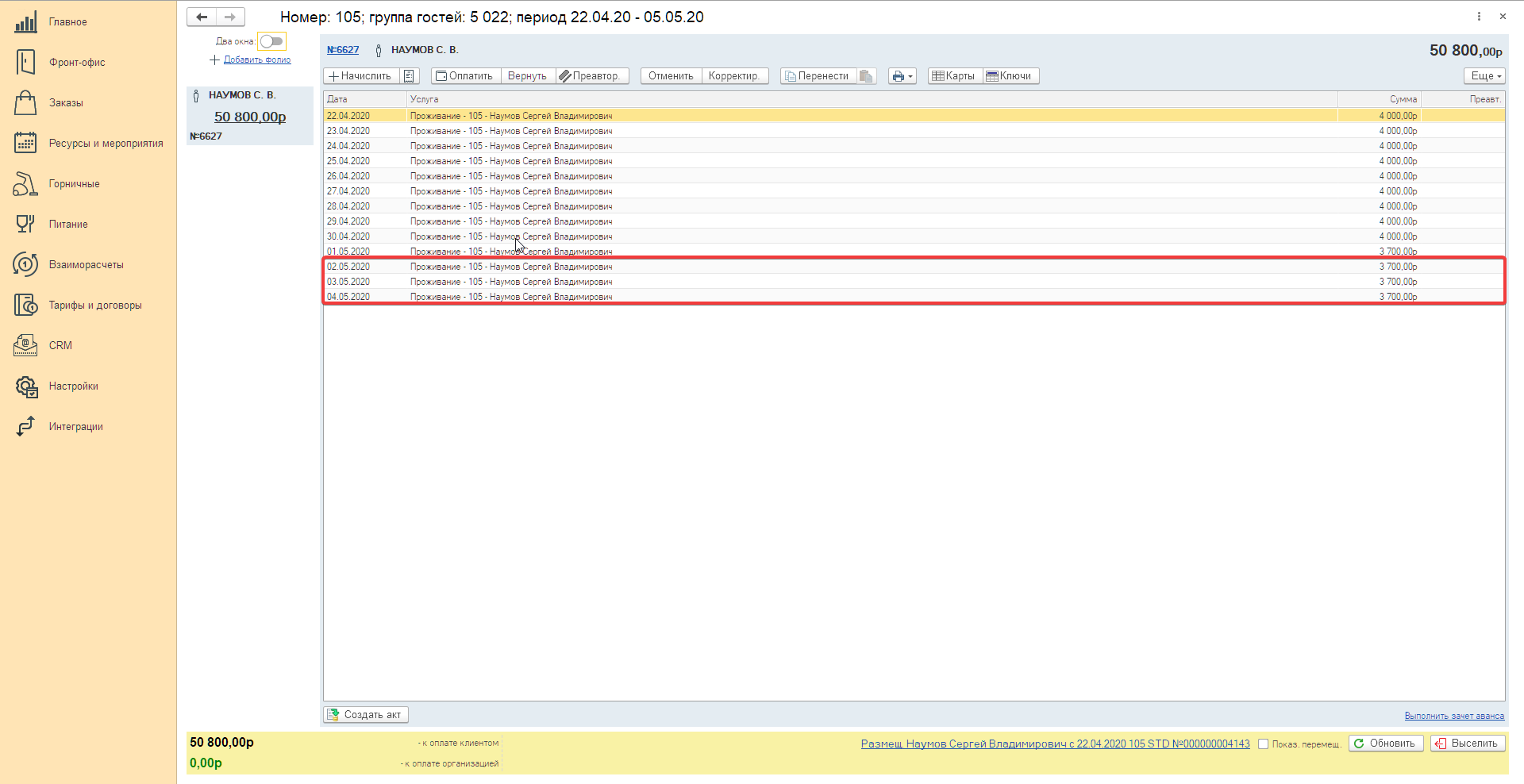Click the Корректир. button

click(735, 76)
